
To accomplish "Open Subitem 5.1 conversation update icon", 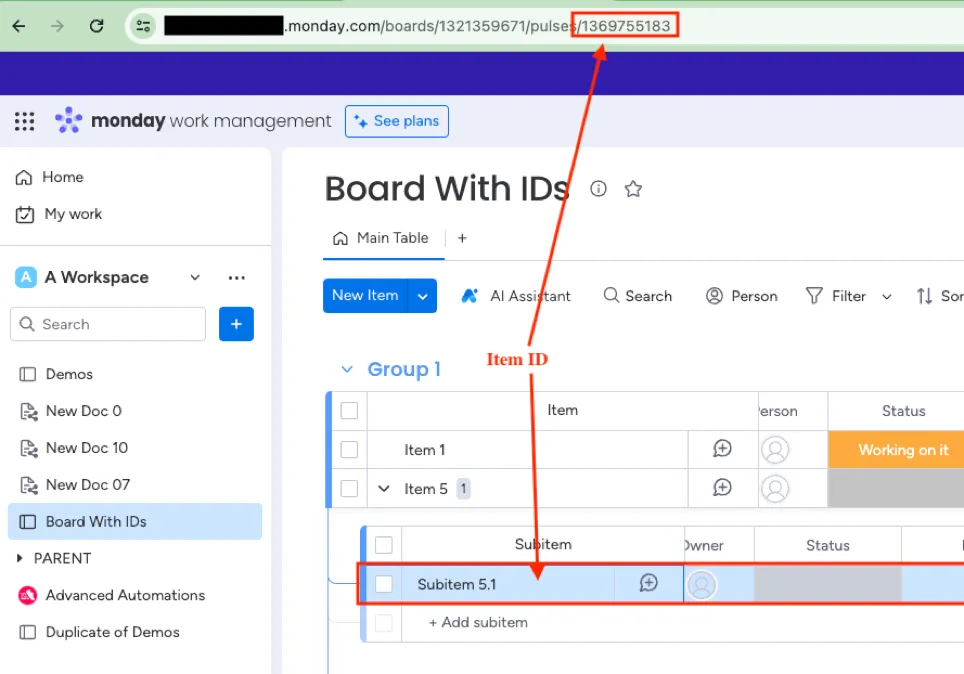I will [649, 582].
